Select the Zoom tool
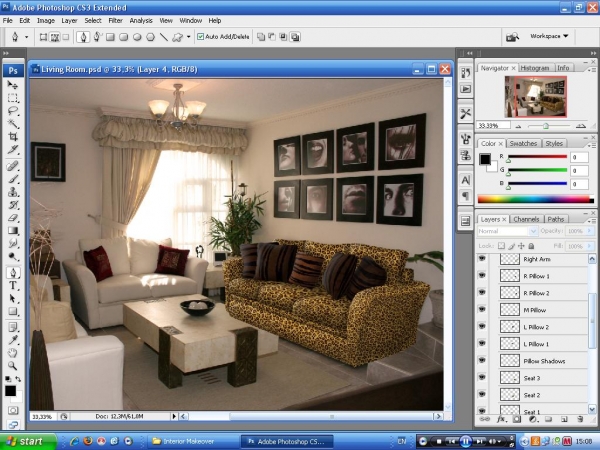Image resolution: width=600 pixels, height=450 pixels. coord(13,366)
